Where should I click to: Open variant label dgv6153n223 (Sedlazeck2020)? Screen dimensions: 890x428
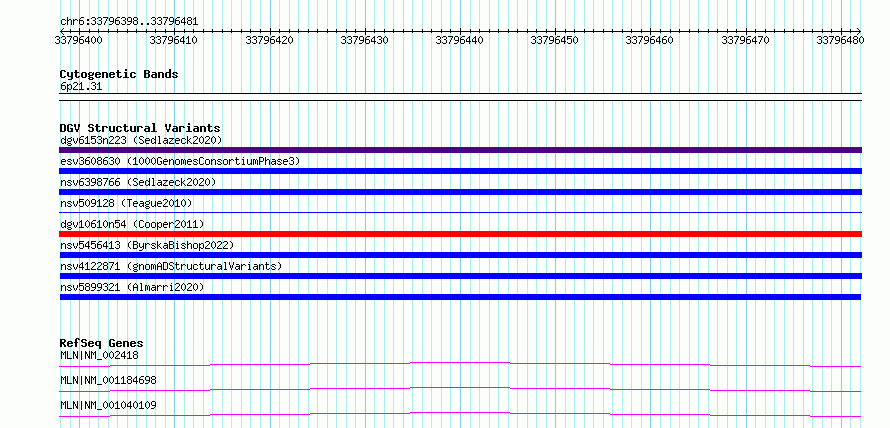coord(141,140)
